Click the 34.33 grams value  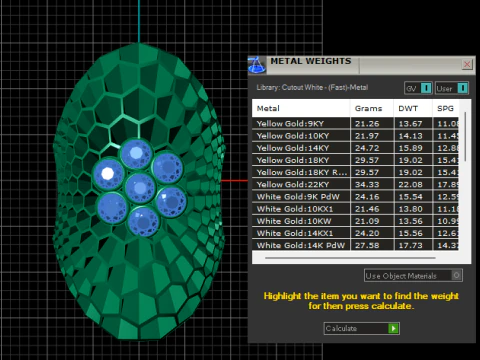click(x=367, y=185)
